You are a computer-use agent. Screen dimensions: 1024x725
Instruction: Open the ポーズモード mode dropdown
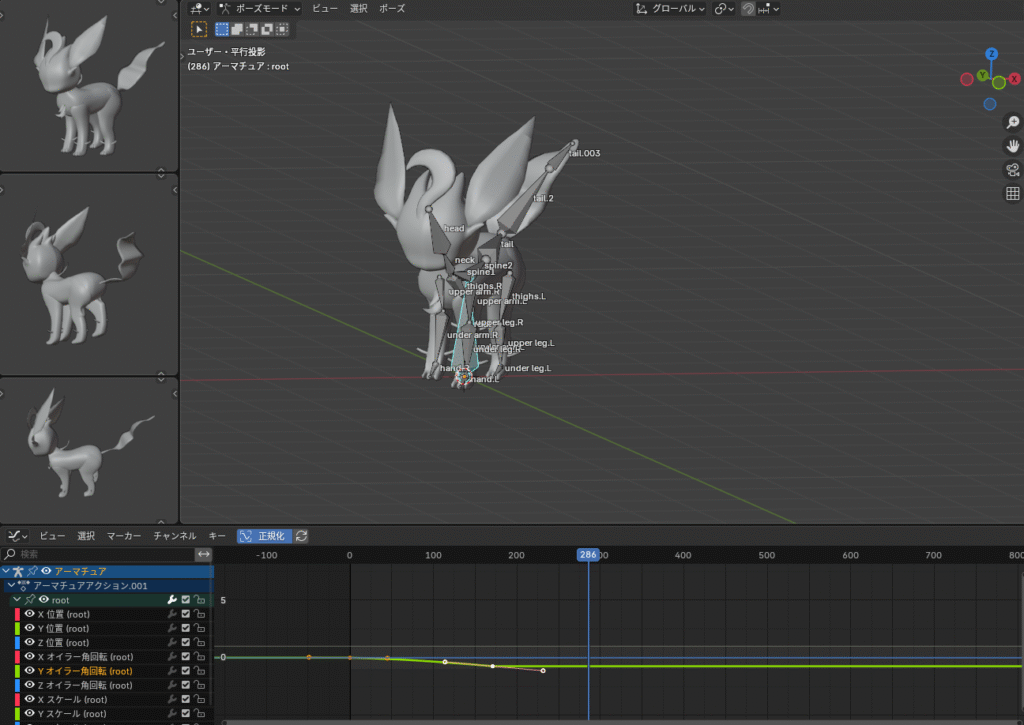click(259, 8)
